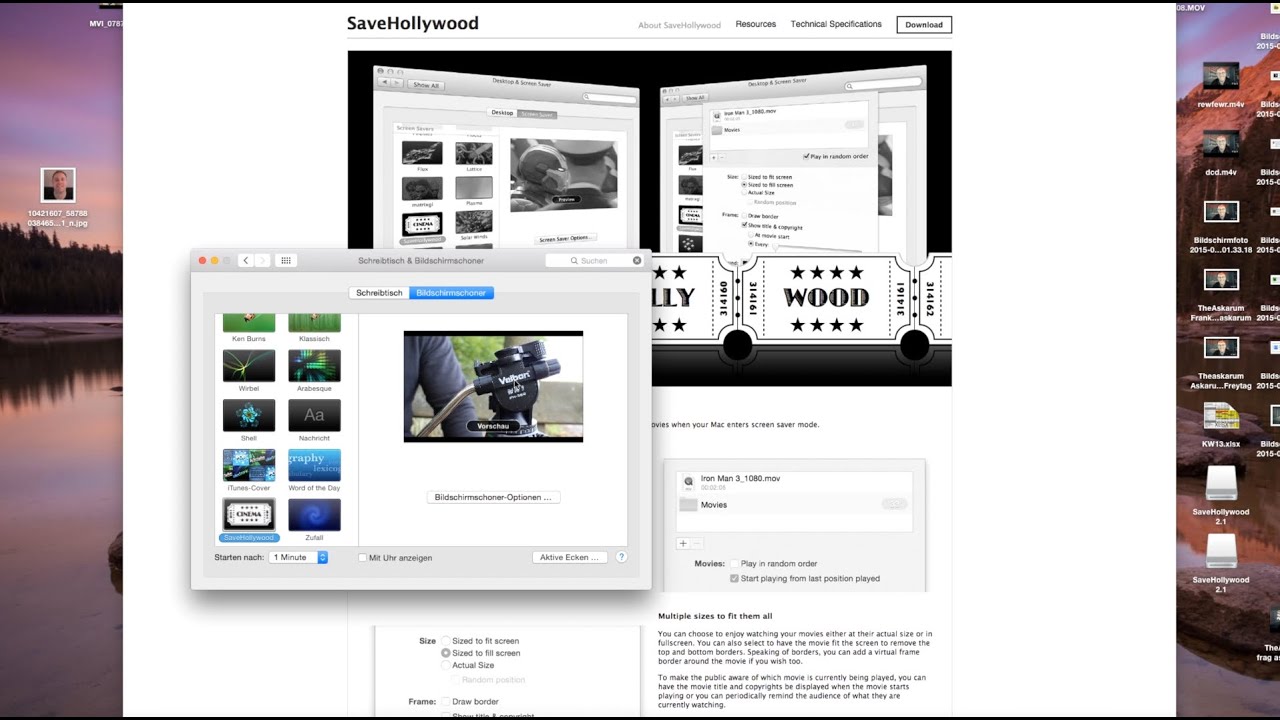1280x720 pixels.
Task: Open Theaskarum Askaru...Freytag desktop file
Action: pyautogui.click(x=1221, y=363)
